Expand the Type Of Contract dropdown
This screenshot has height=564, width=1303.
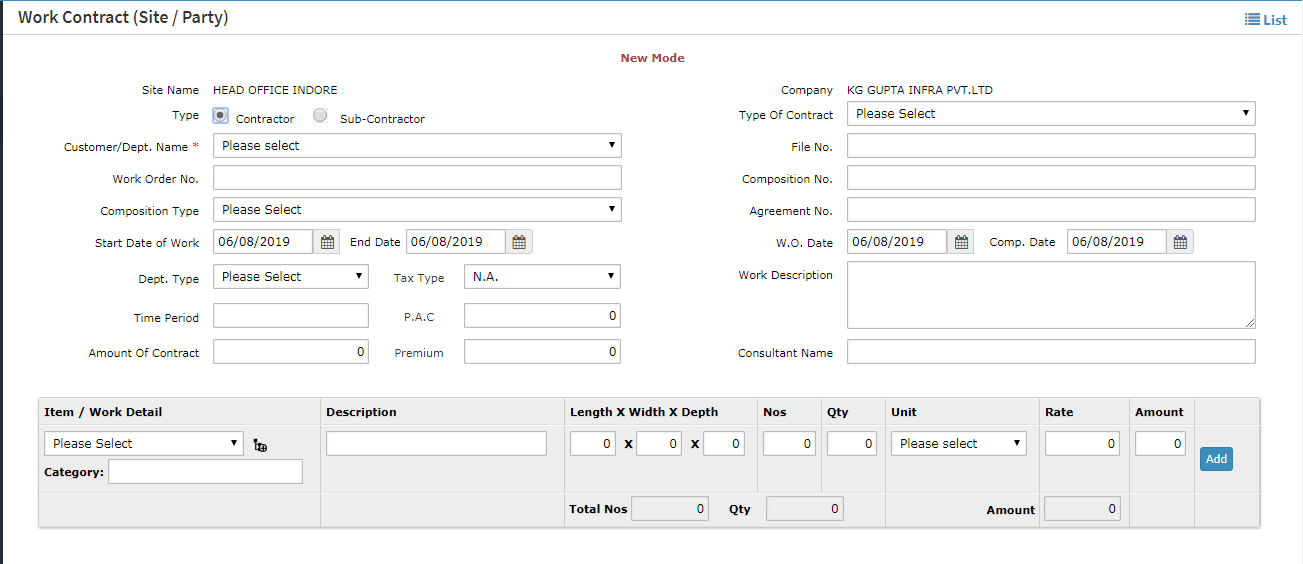pyautogui.click(x=1050, y=114)
